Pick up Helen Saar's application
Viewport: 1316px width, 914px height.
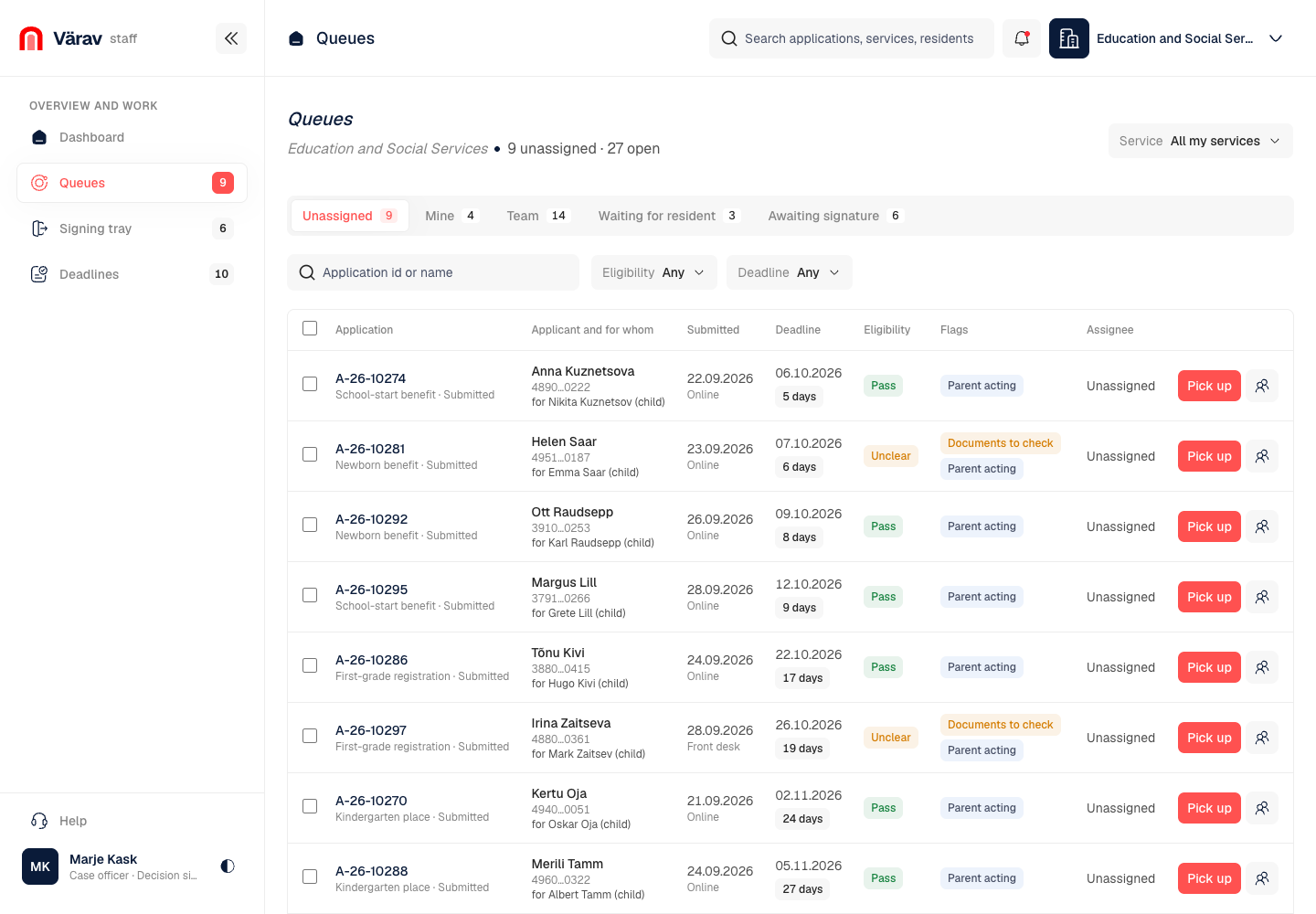(1209, 456)
